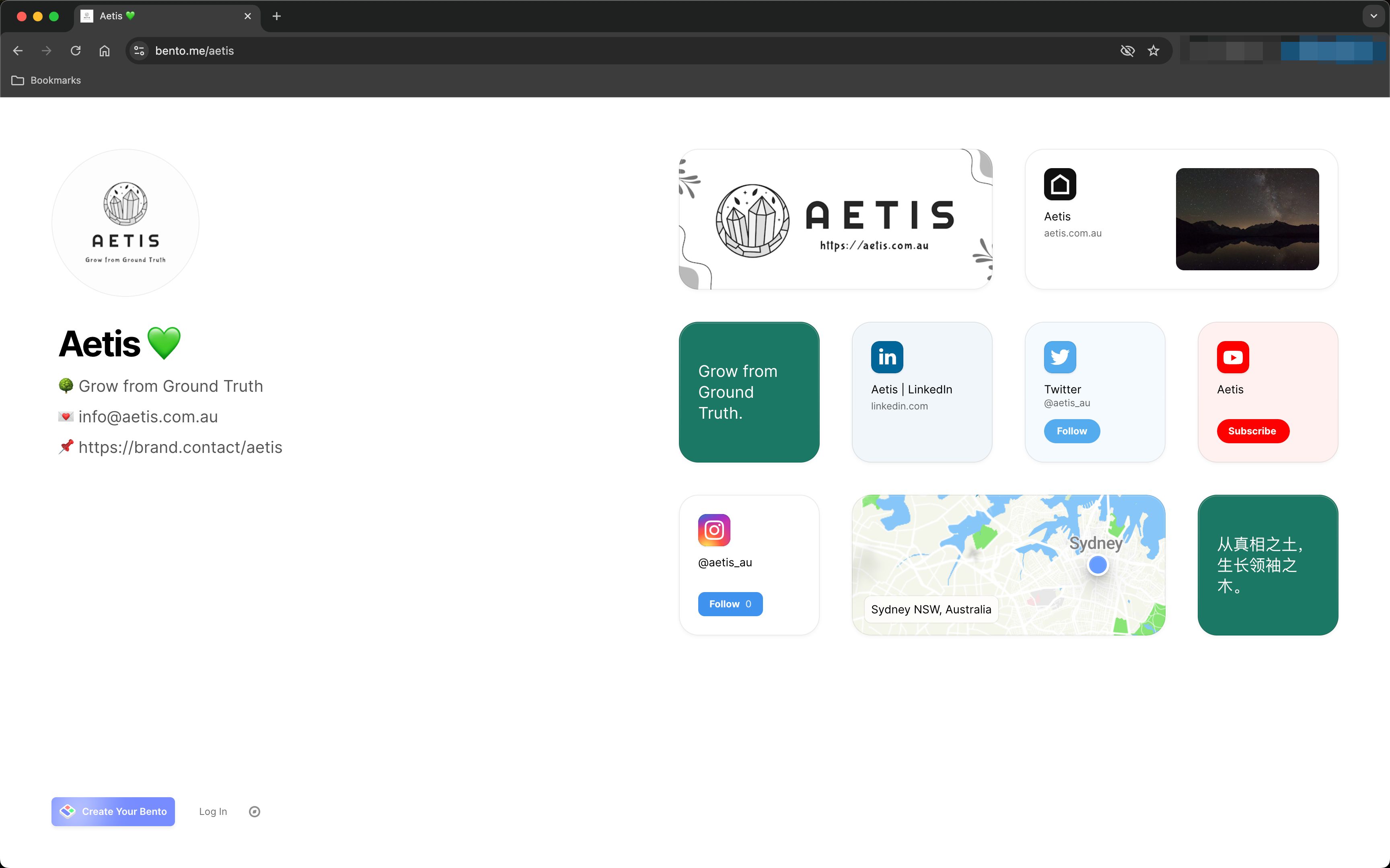Reload the bento.me page
1390x868 pixels.
tap(76, 51)
